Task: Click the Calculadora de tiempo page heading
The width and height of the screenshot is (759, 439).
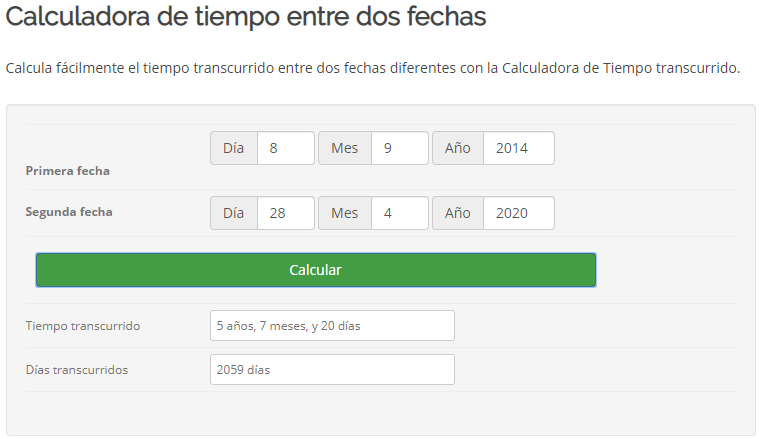Action: (246, 17)
